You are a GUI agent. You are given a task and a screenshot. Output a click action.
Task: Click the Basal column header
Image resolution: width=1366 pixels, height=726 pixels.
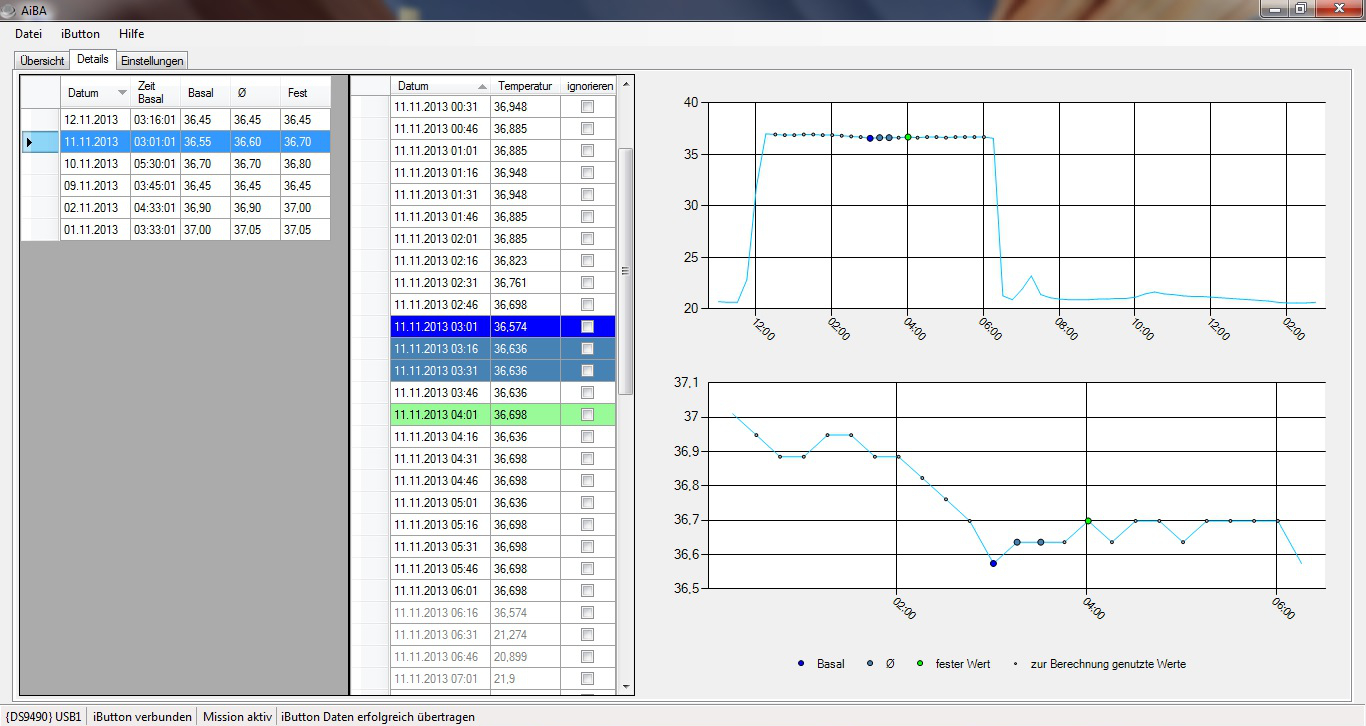205,93
